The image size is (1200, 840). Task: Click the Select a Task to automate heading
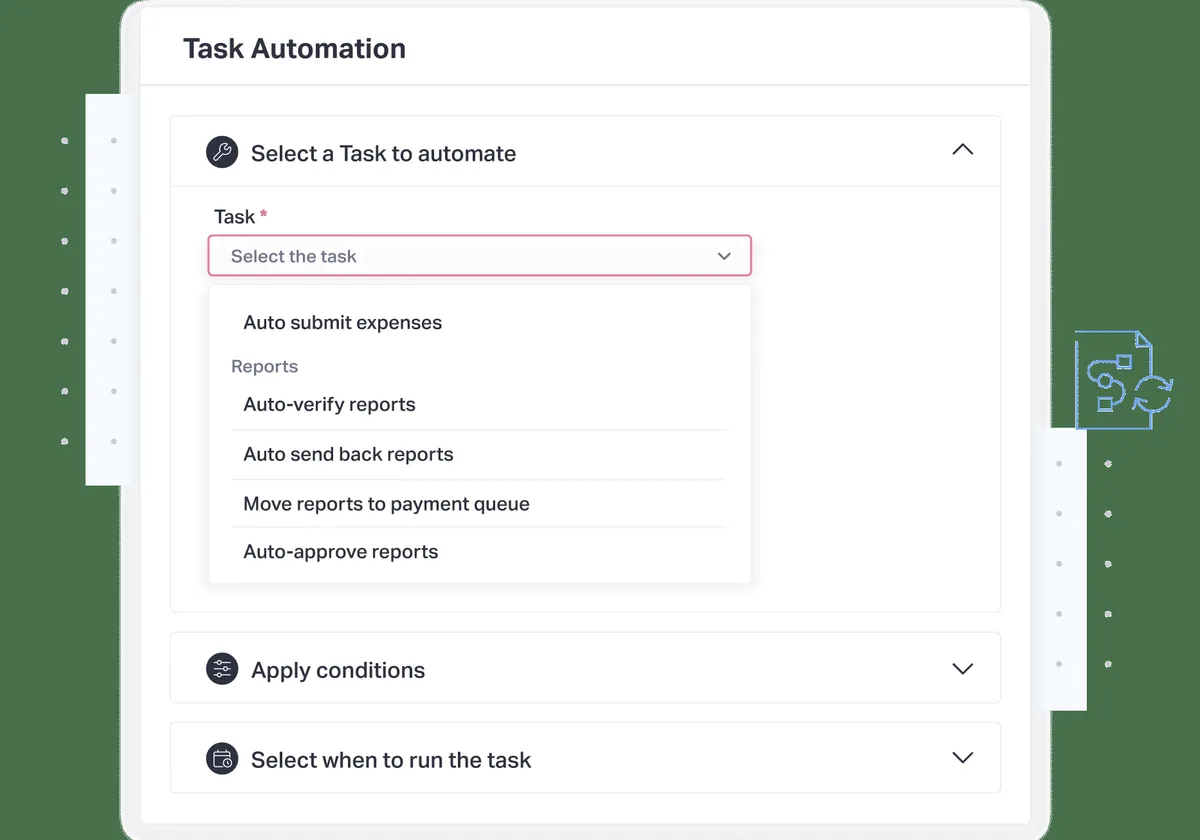coord(383,154)
